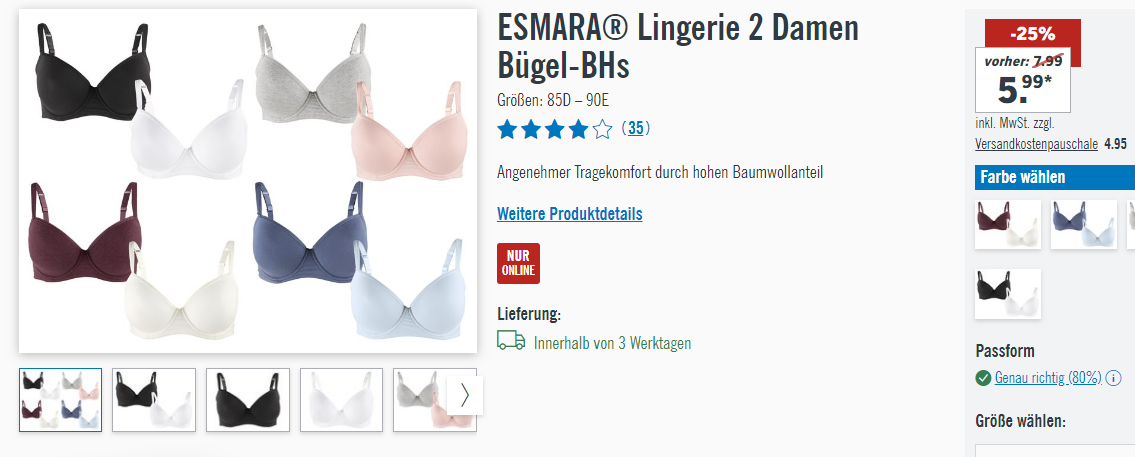Image resolution: width=1135 pixels, height=457 pixels.
Task: Click the NUR ONLINE red badge
Action: pos(518,264)
